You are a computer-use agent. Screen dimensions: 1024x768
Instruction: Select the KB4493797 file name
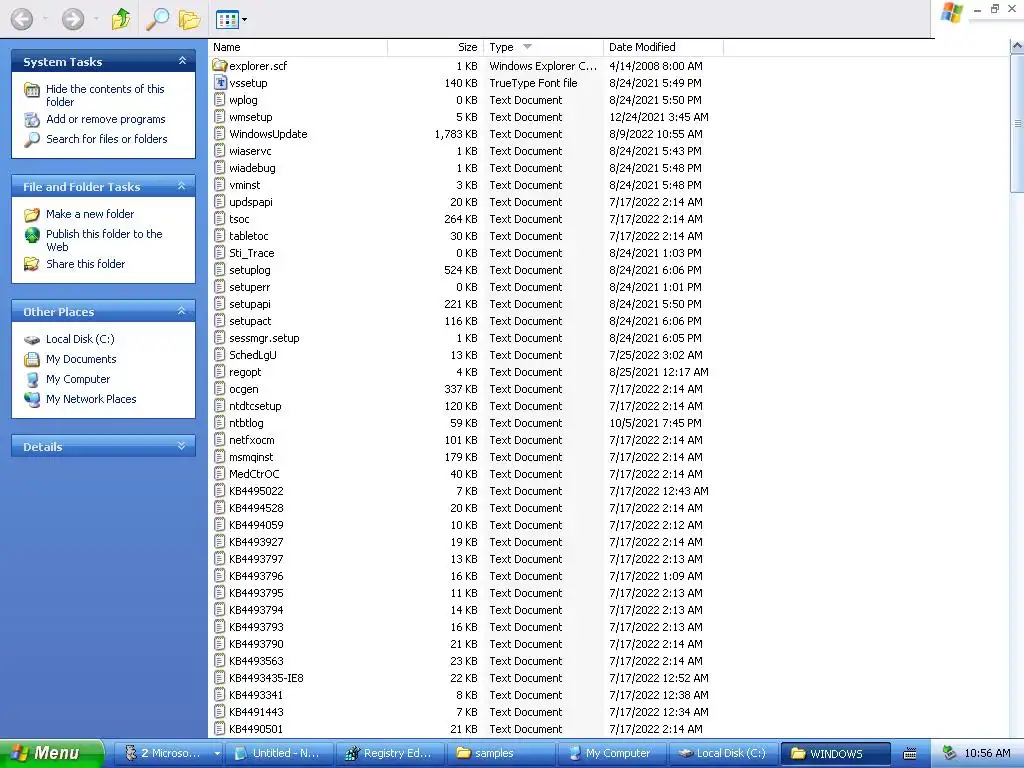point(256,558)
